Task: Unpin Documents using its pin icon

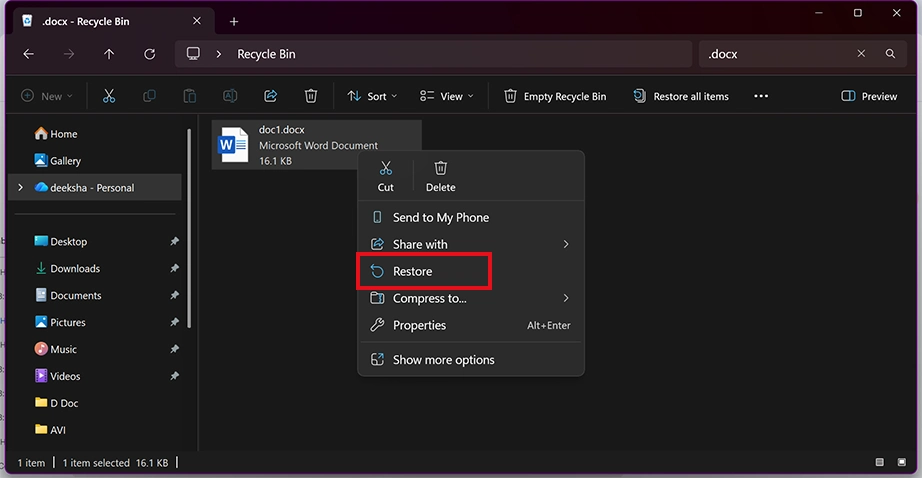Action: tap(175, 295)
